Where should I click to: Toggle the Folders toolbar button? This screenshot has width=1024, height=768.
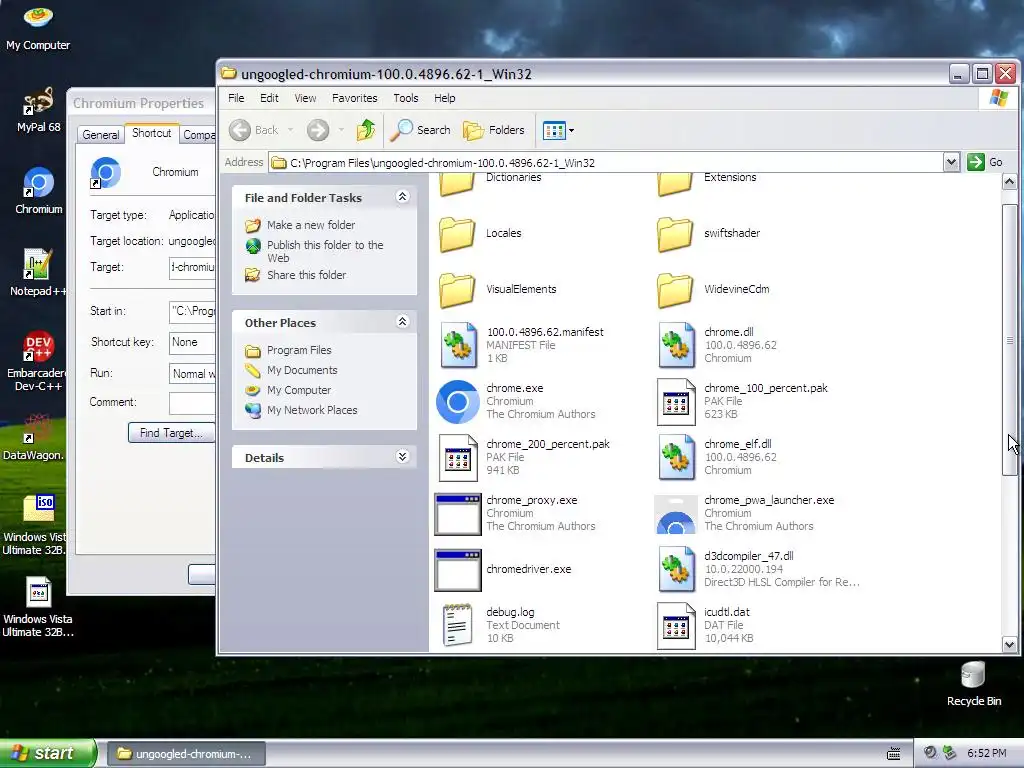[x=494, y=130]
